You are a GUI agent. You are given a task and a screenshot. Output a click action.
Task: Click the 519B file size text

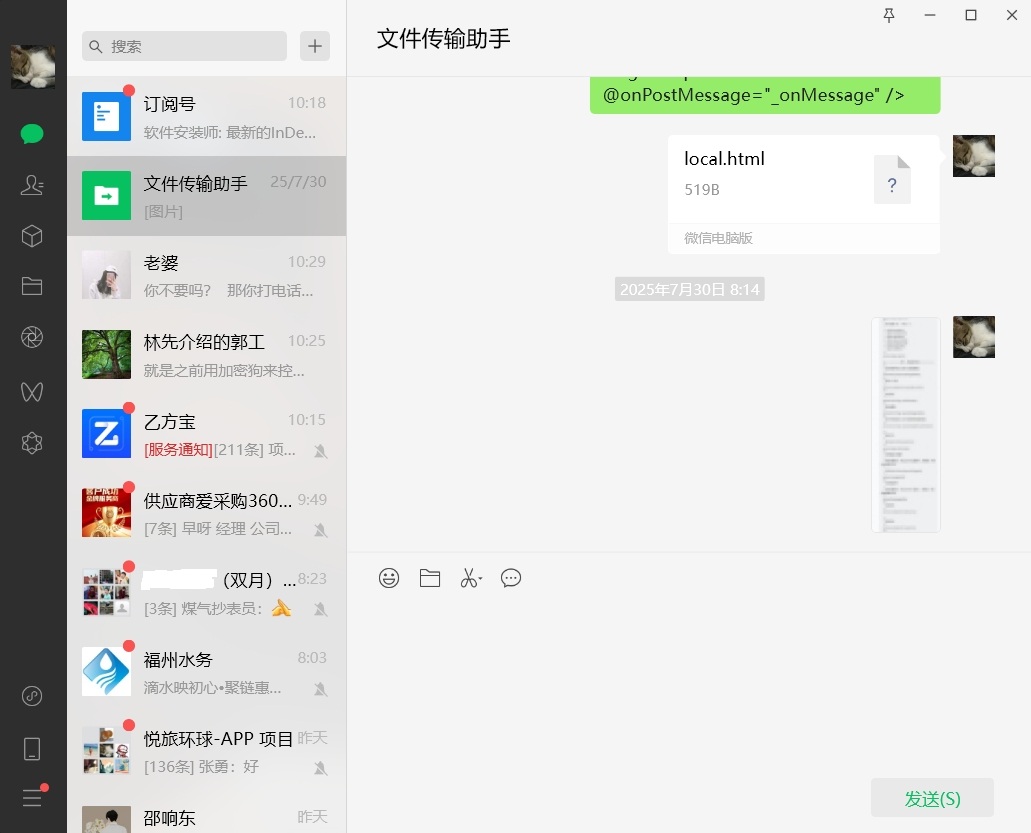pos(702,190)
